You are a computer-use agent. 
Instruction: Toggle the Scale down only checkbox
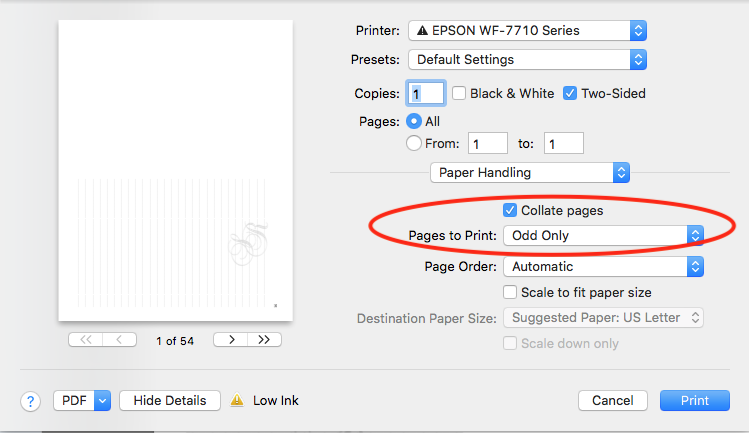pyautogui.click(x=510, y=343)
